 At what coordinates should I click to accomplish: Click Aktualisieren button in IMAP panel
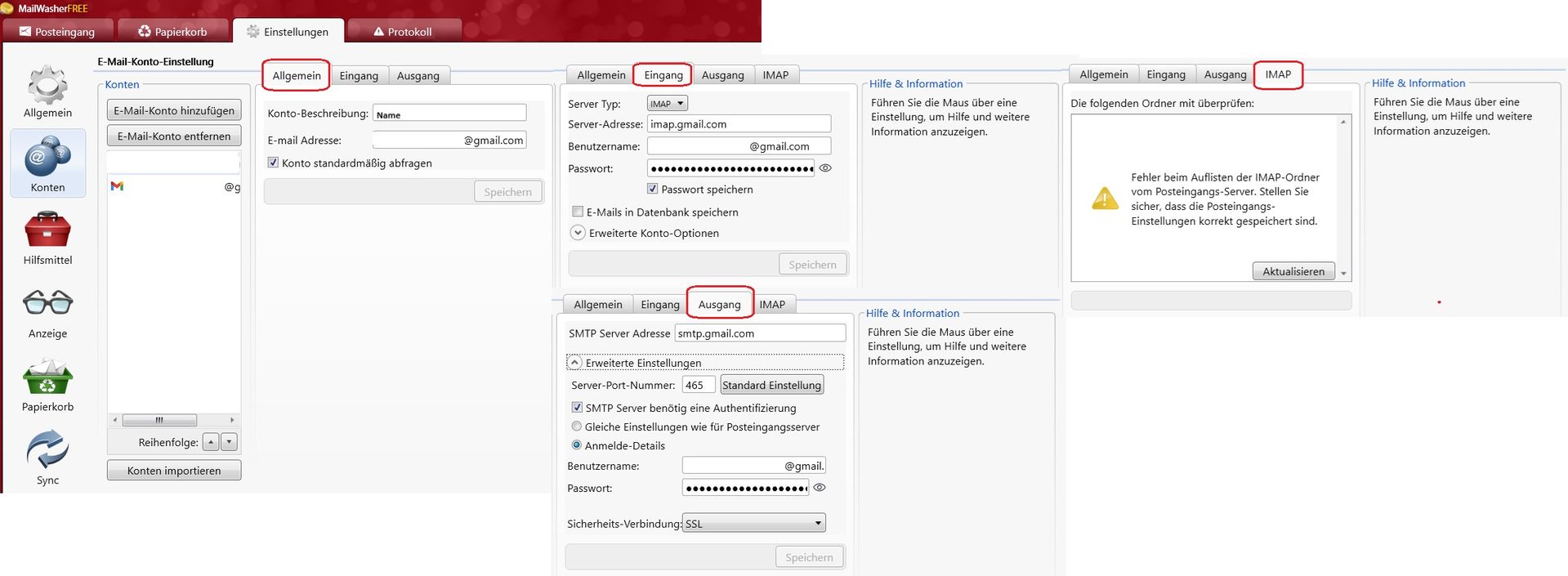(1293, 271)
